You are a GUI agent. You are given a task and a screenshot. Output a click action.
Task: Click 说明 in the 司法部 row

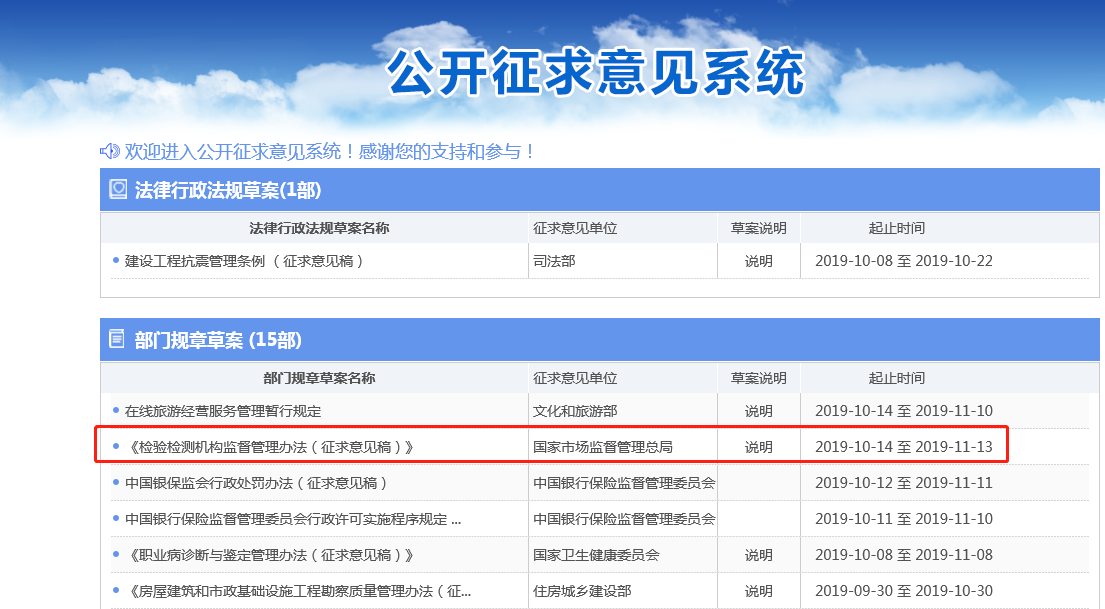click(758, 261)
